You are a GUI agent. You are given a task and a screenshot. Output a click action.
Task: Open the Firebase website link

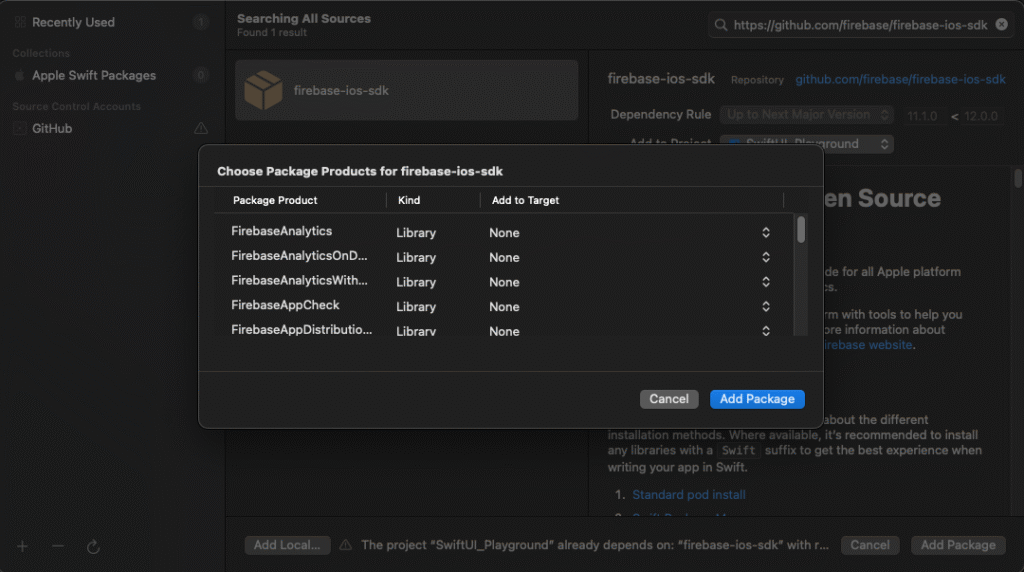tap(868, 345)
